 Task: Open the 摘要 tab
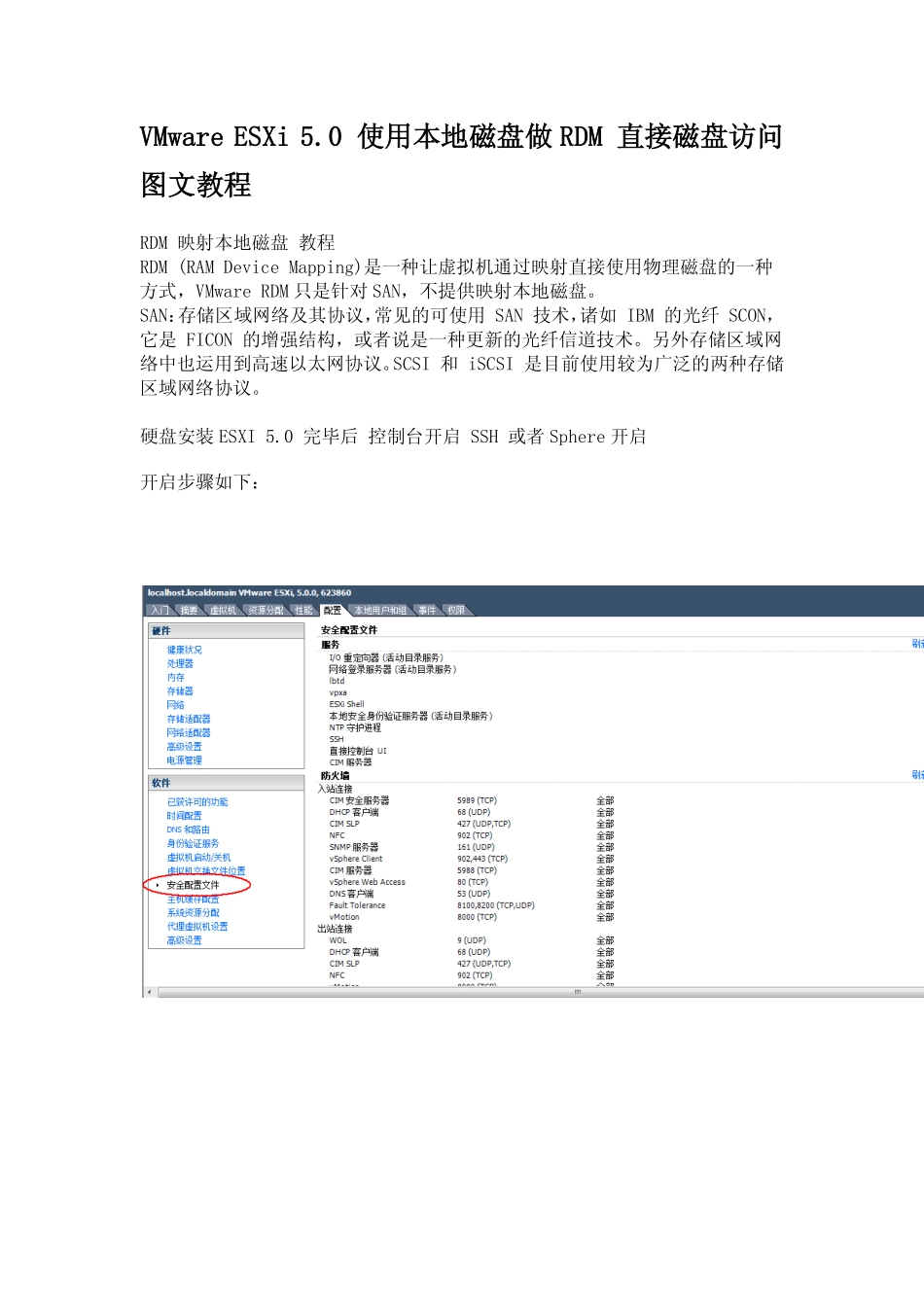tap(189, 611)
